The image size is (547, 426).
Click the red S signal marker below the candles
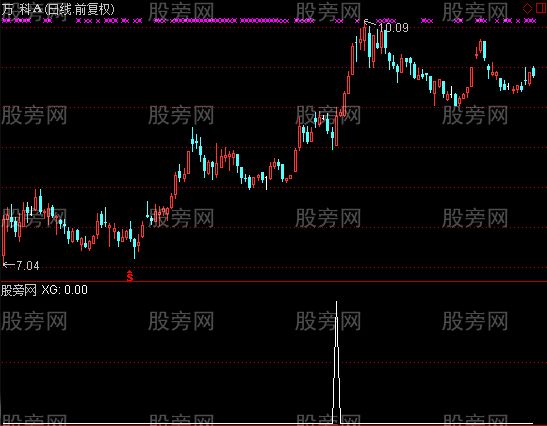(x=130, y=276)
